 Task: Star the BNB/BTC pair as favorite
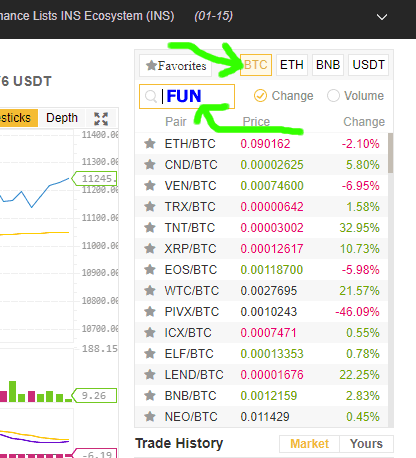(150, 396)
